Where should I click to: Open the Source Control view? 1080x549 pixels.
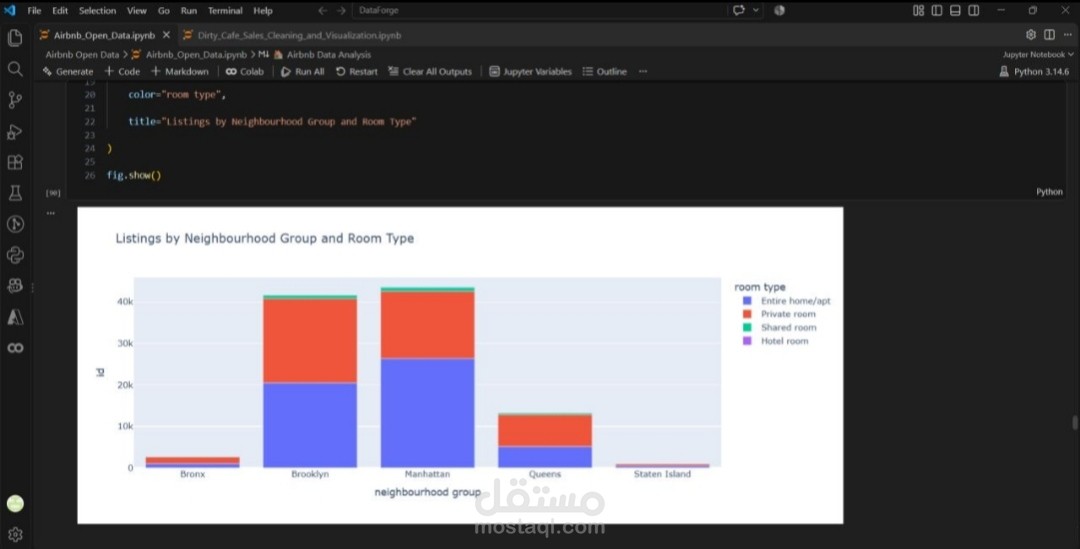click(x=14, y=100)
